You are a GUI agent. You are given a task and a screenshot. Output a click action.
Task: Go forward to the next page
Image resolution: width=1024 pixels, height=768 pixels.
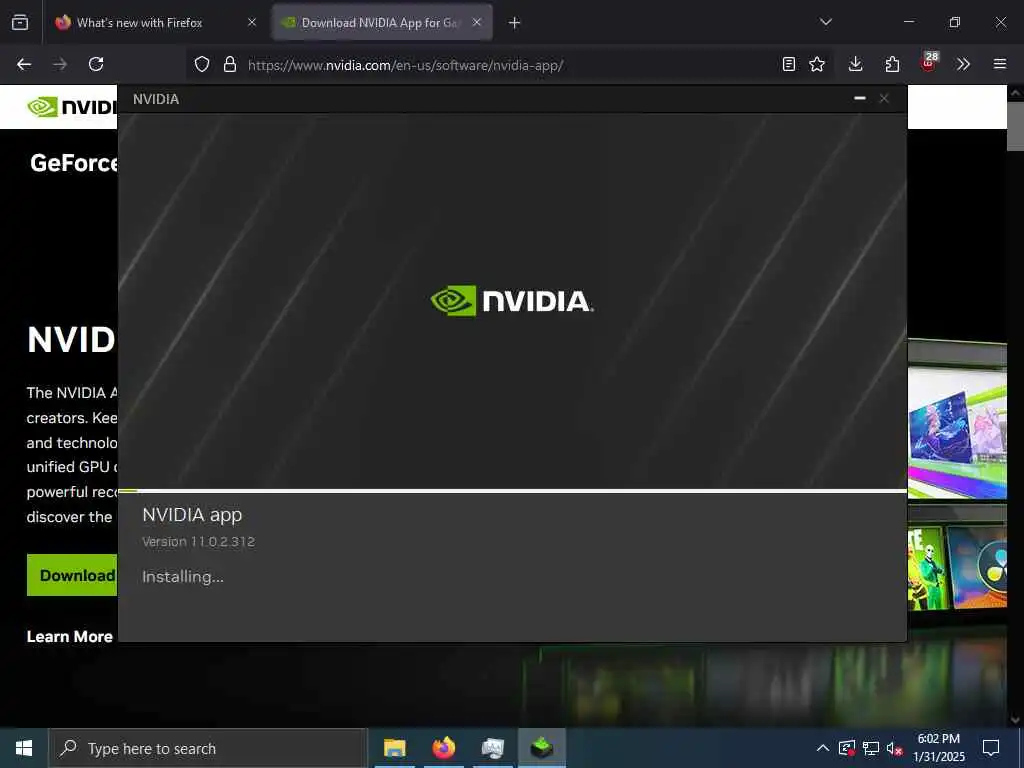coord(60,64)
